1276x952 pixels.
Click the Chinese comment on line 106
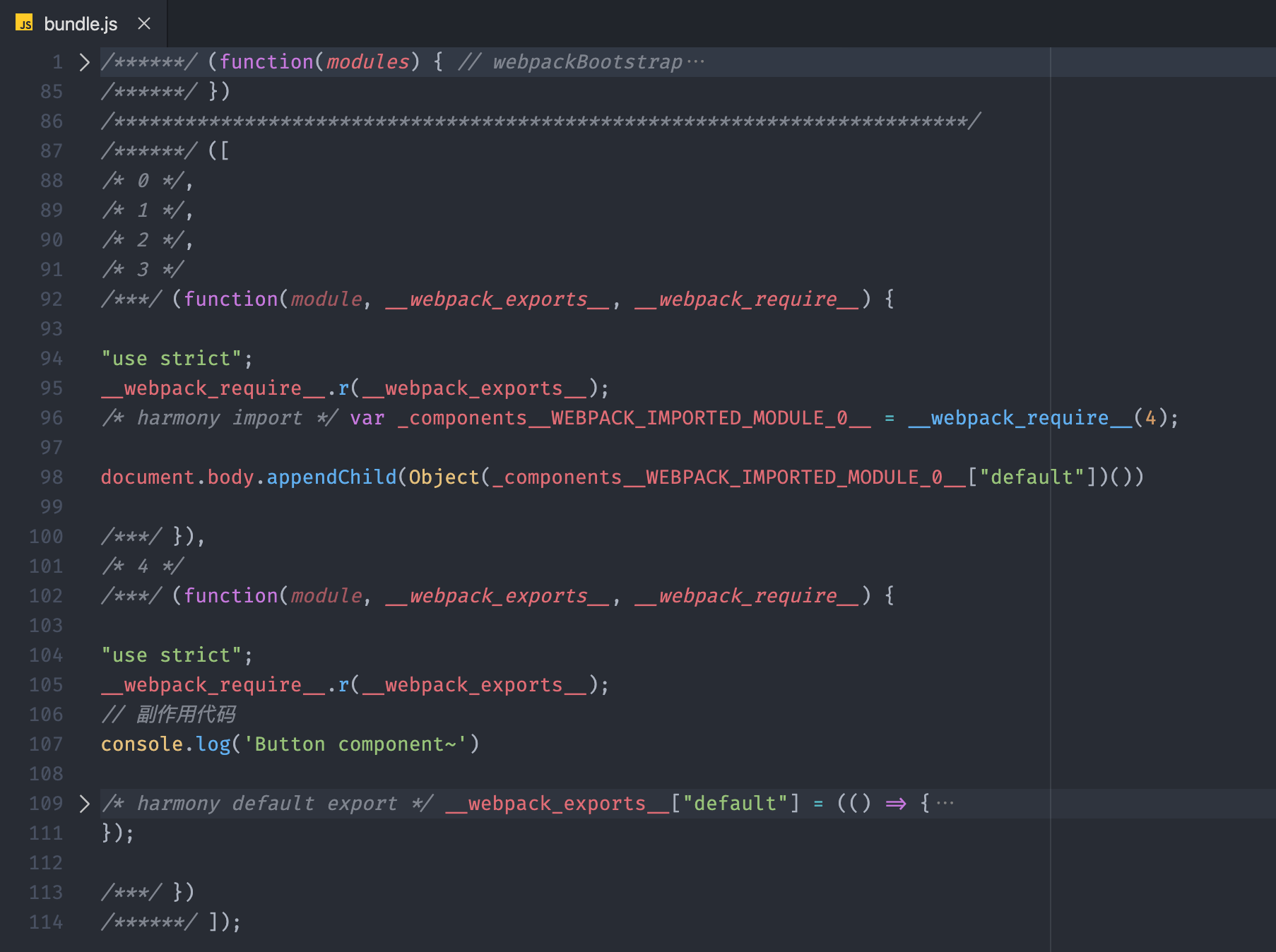168,715
